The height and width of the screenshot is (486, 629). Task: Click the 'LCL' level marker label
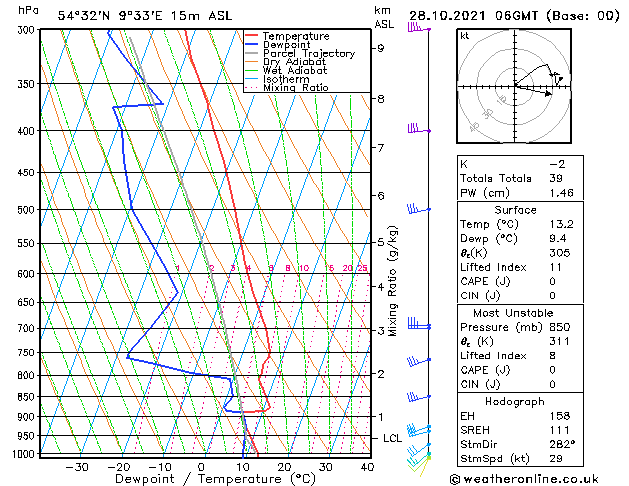click(392, 438)
